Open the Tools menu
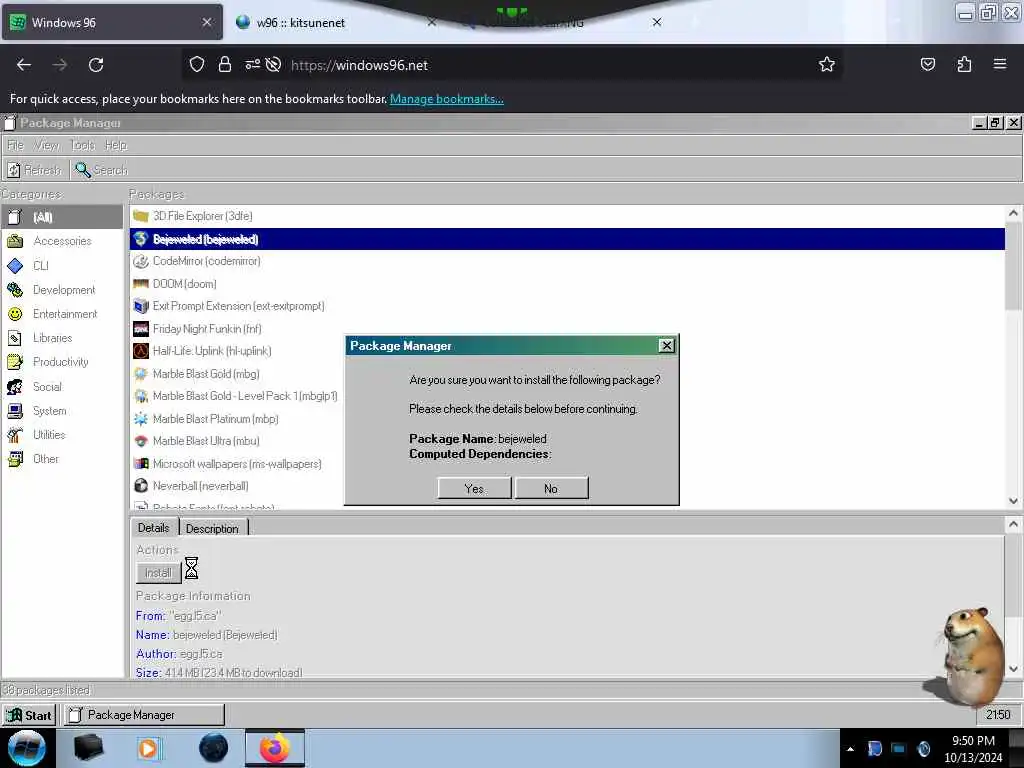This screenshot has height=768, width=1024. click(x=82, y=145)
